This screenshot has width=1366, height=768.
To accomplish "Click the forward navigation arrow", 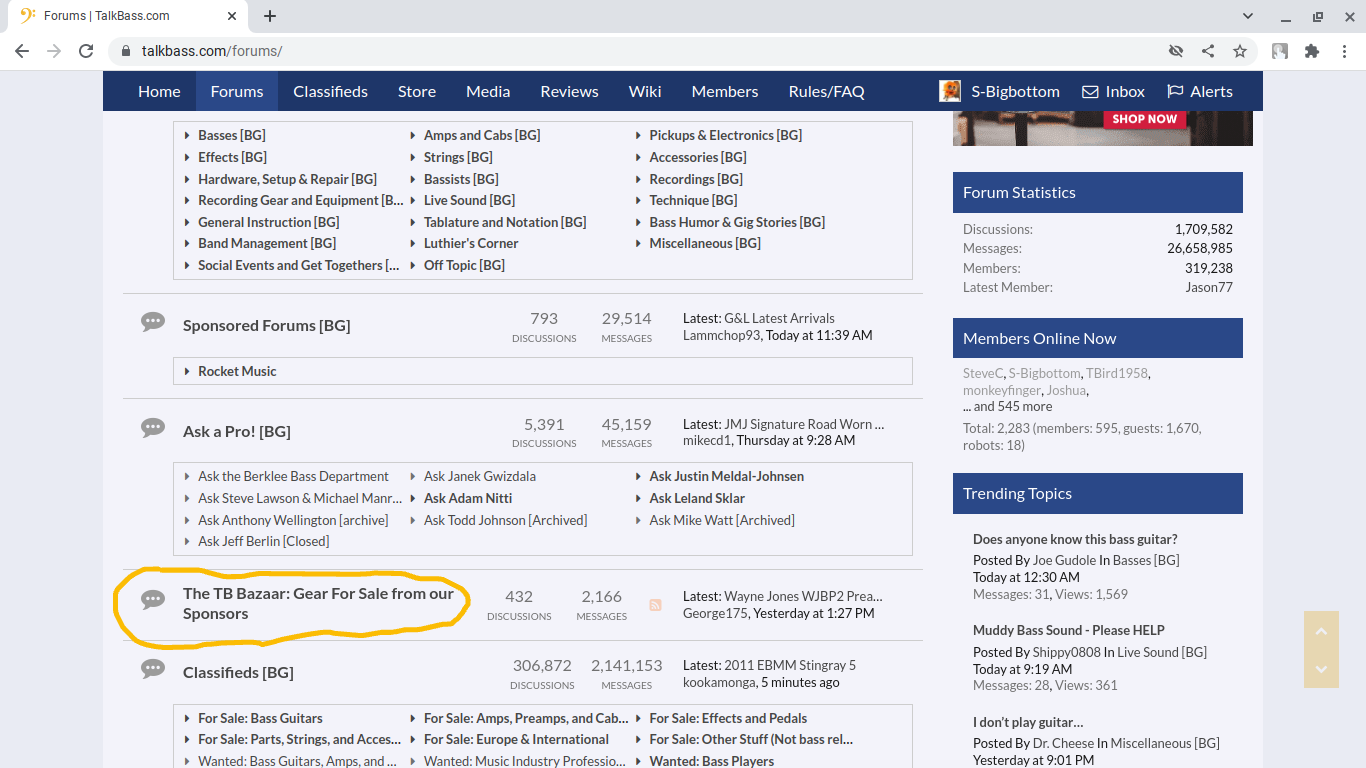I will (x=54, y=51).
